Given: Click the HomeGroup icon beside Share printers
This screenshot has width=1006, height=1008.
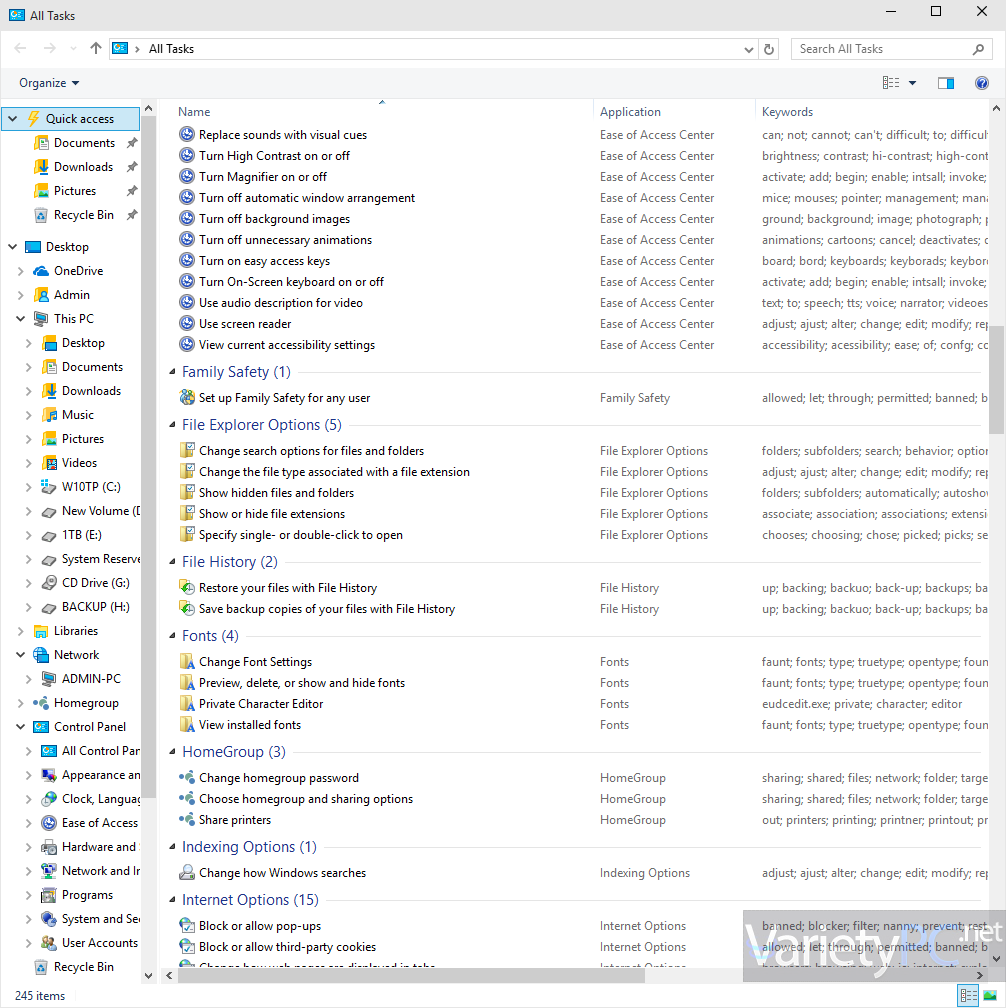Looking at the screenshot, I should [x=187, y=819].
